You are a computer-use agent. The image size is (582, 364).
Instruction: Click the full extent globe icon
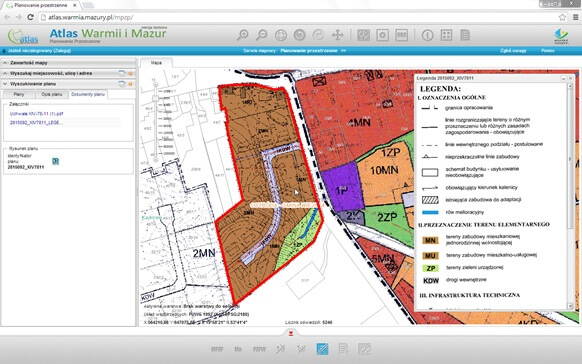[x=281, y=35]
